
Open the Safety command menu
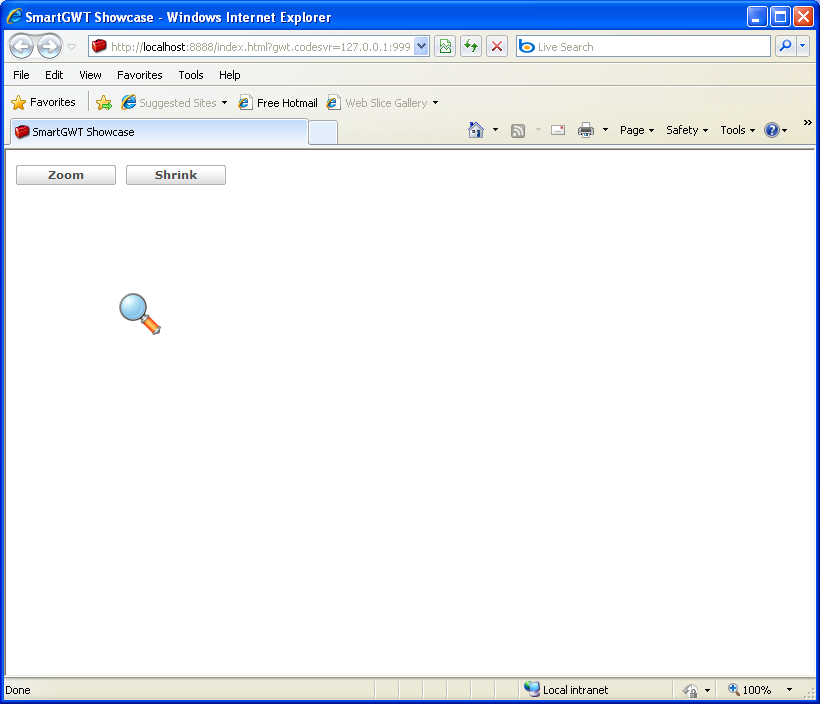[687, 130]
